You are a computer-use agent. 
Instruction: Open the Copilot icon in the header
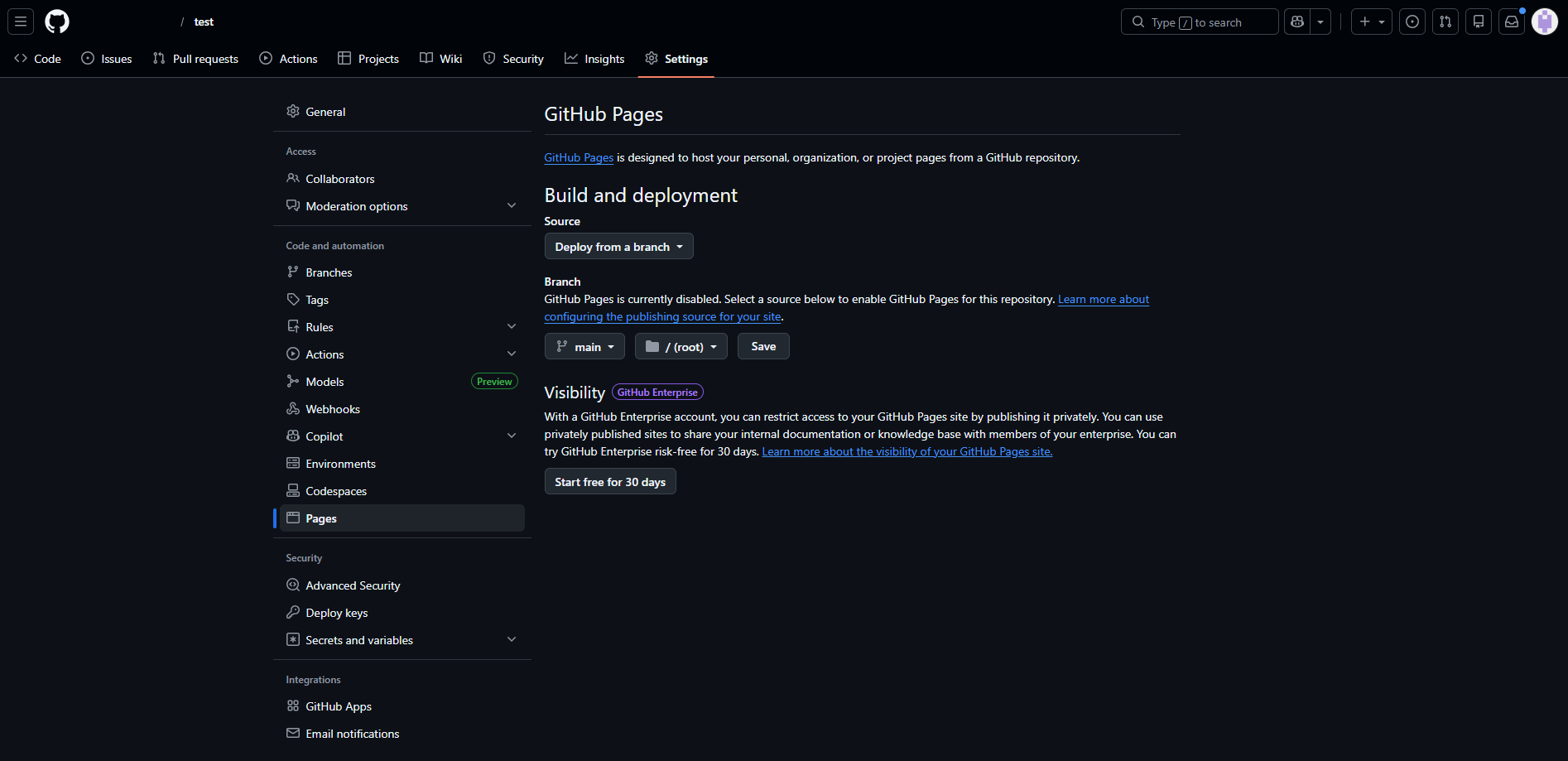1297,22
